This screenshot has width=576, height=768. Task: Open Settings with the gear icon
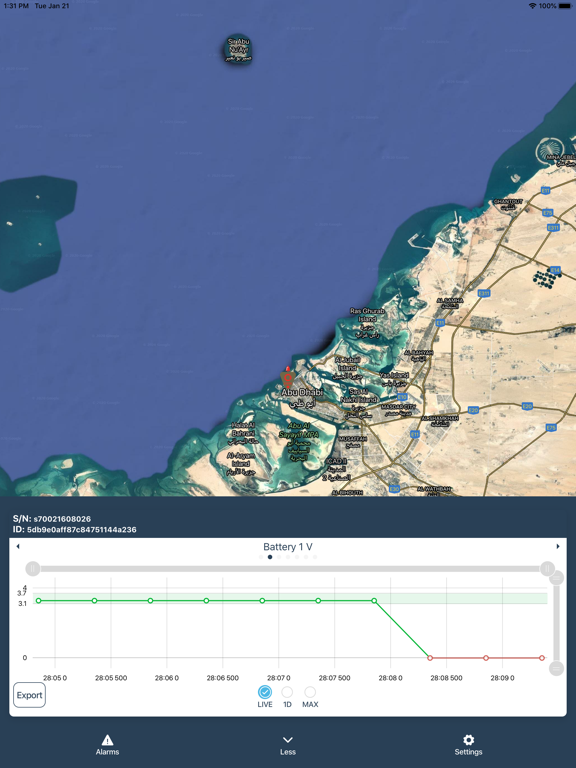click(468, 745)
